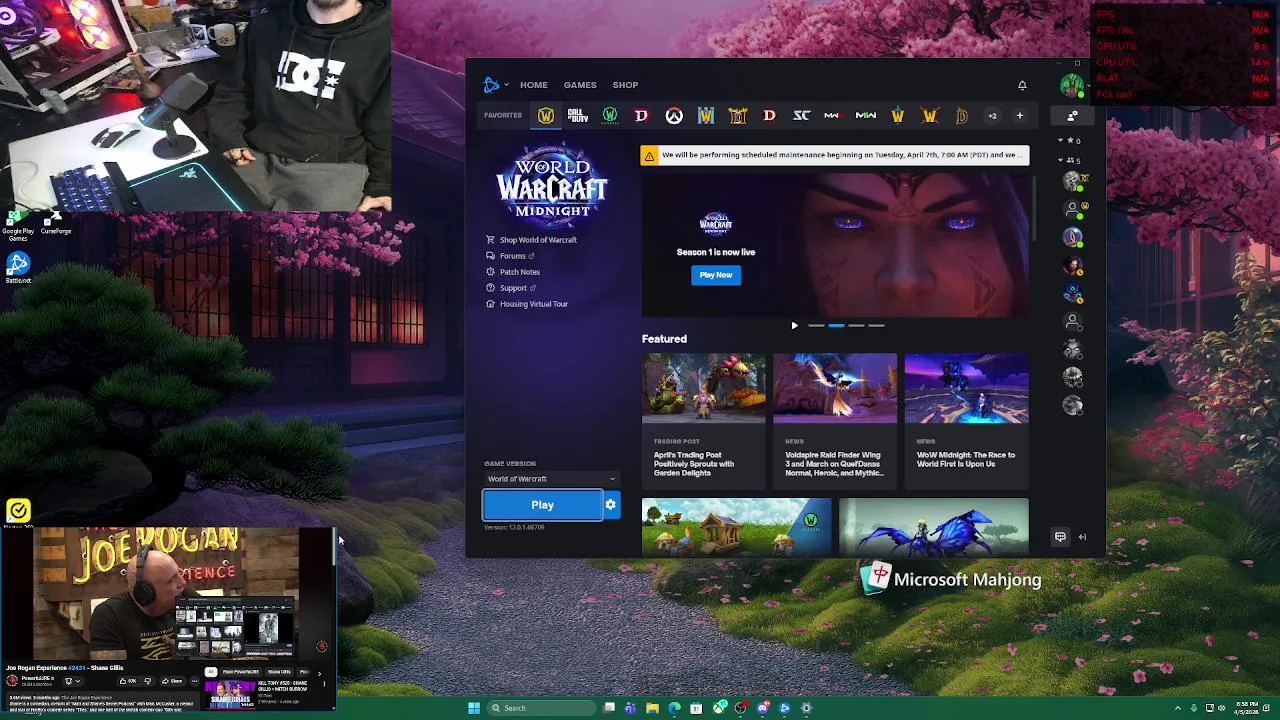Image resolution: width=1280 pixels, height=720 pixels.
Task: Click scheduled maintenance warning banner
Action: click(835, 155)
